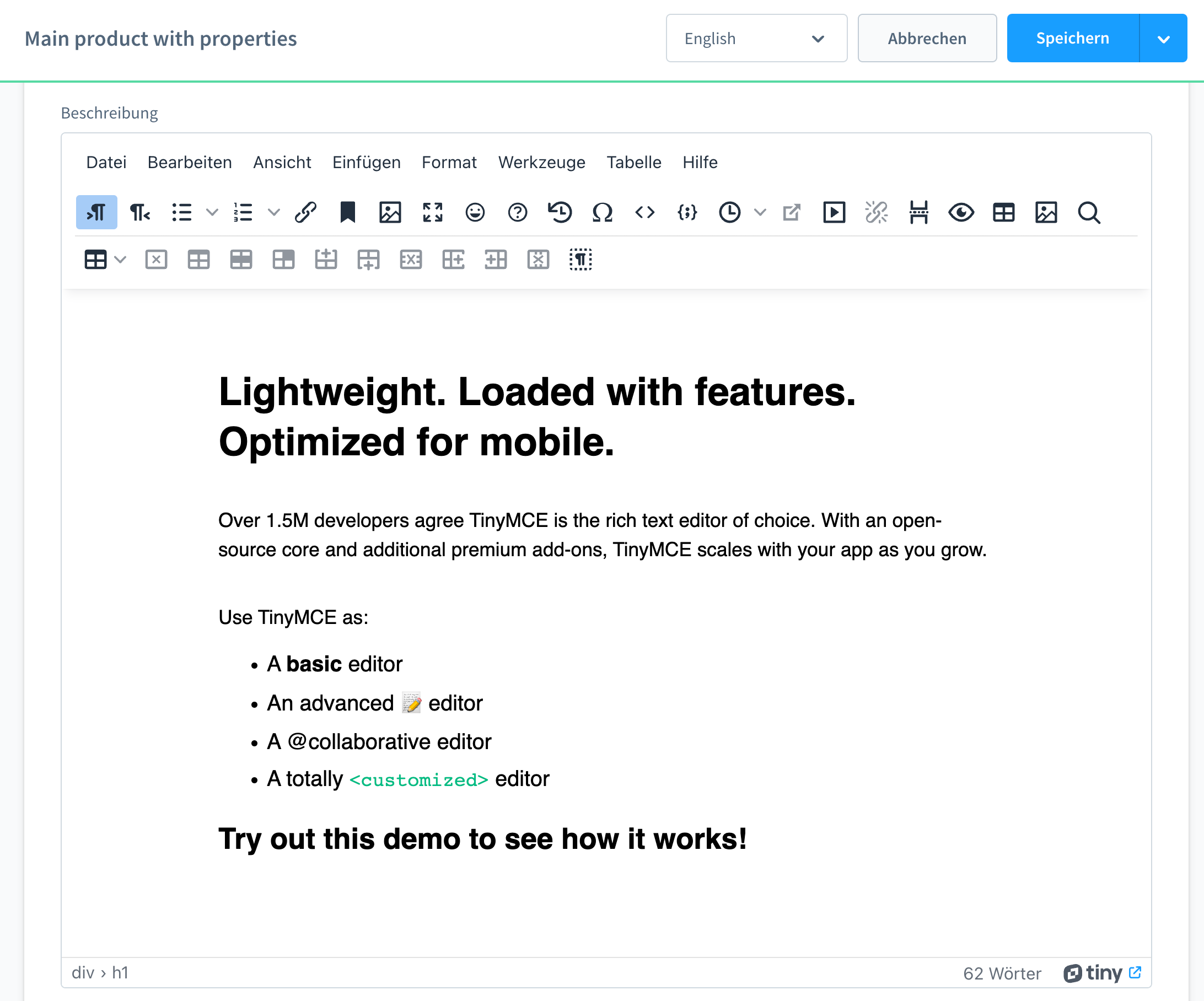
Task: Open the emoji picker icon
Action: pyautogui.click(x=475, y=212)
